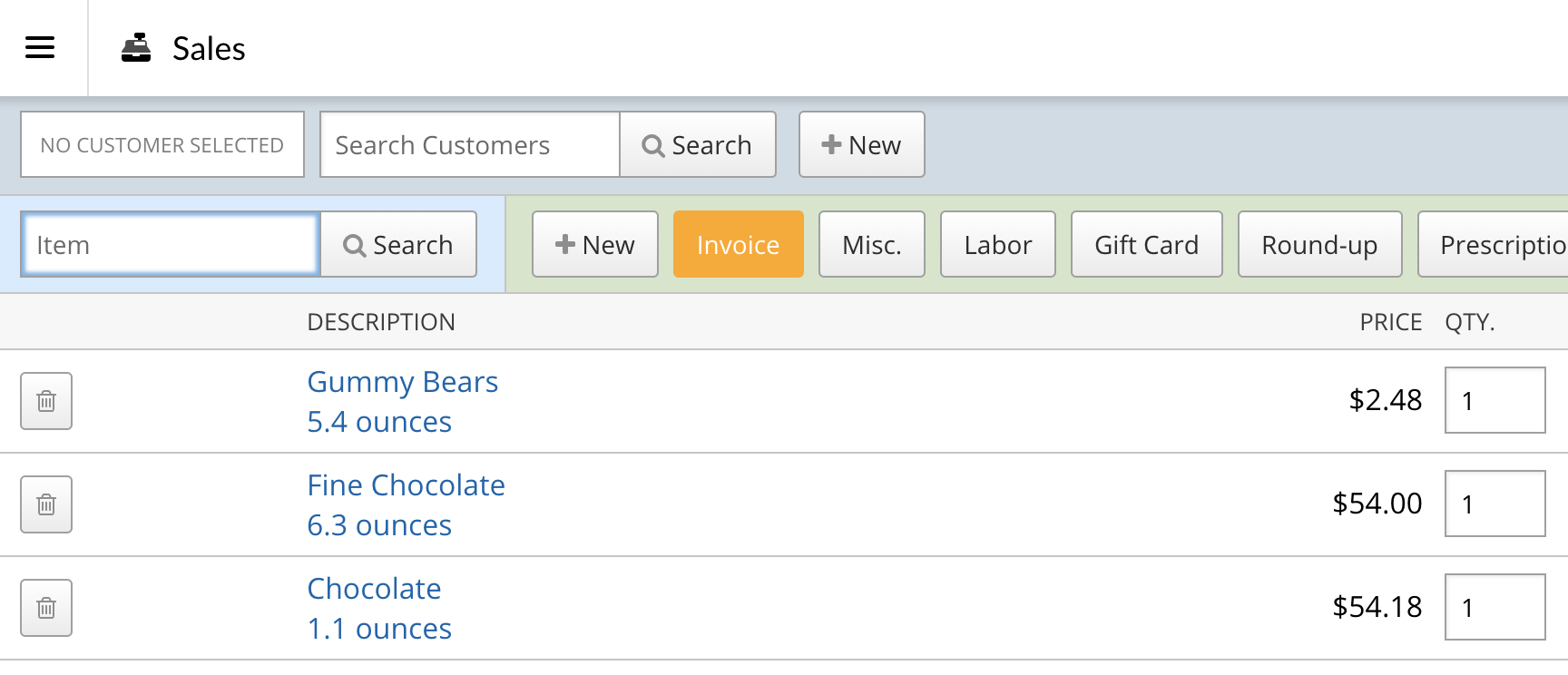Screen dimensions: 1568x675
Task: Click the Round-up button
Action: point(1319,245)
